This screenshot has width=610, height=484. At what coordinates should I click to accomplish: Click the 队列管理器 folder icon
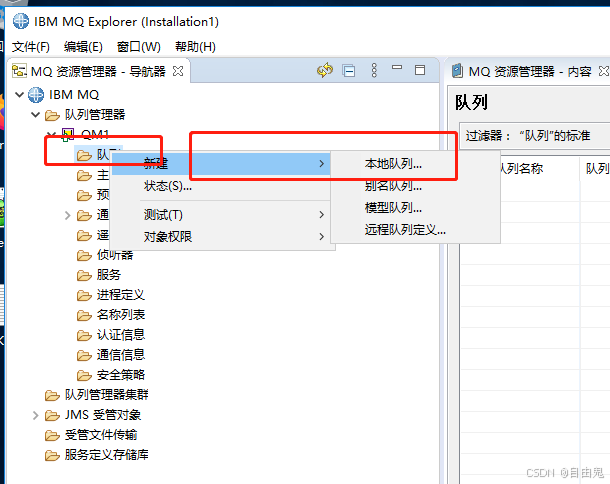pos(52,115)
